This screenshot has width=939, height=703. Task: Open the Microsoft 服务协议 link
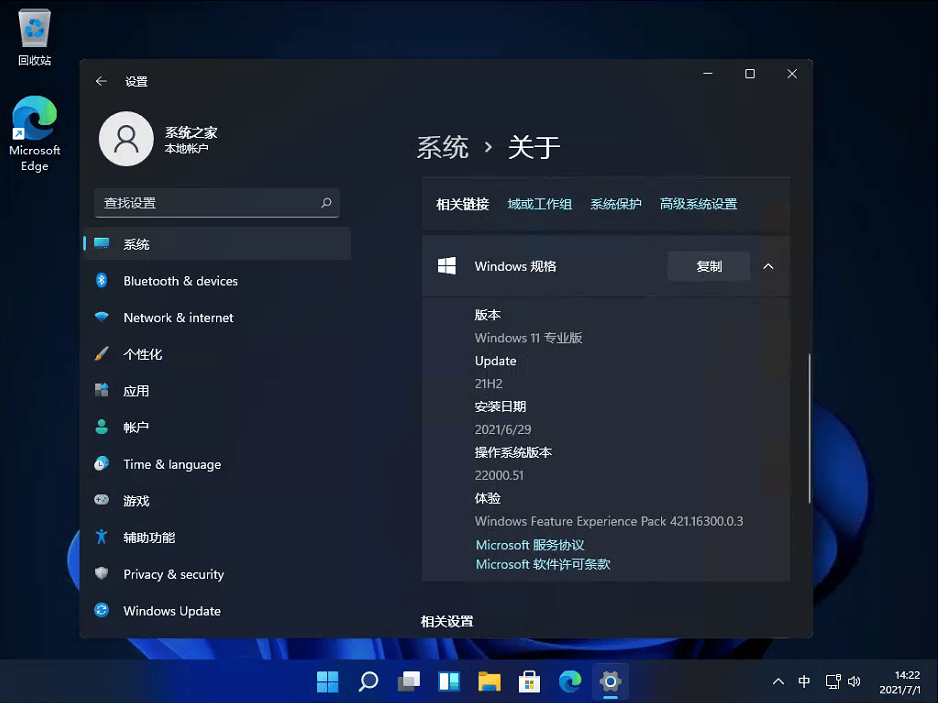tap(529, 545)
